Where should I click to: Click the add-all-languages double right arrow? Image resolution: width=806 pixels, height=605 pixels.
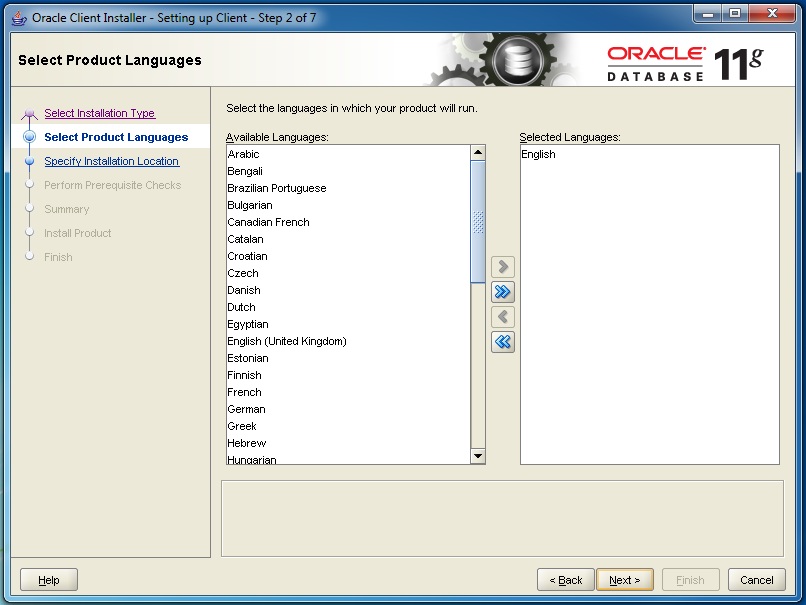(503, 292)
